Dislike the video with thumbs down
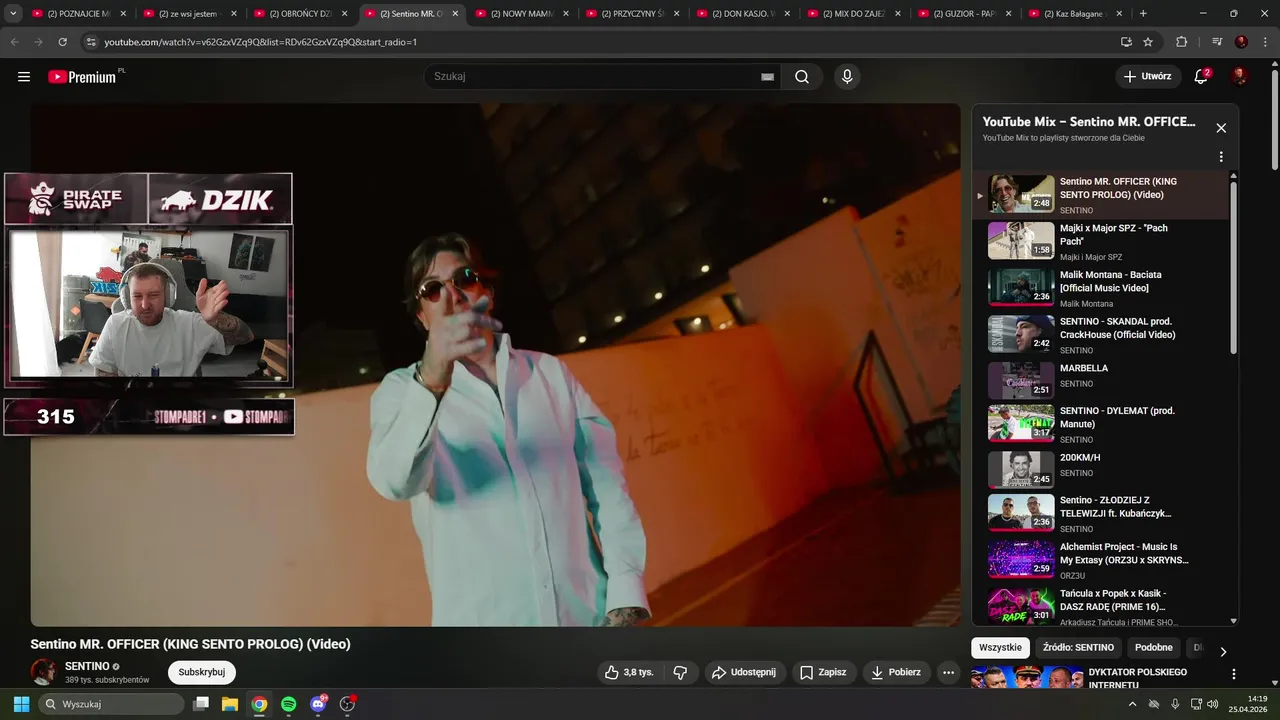This screenshot has height=720, width=1280. click(x=680, y=672)
